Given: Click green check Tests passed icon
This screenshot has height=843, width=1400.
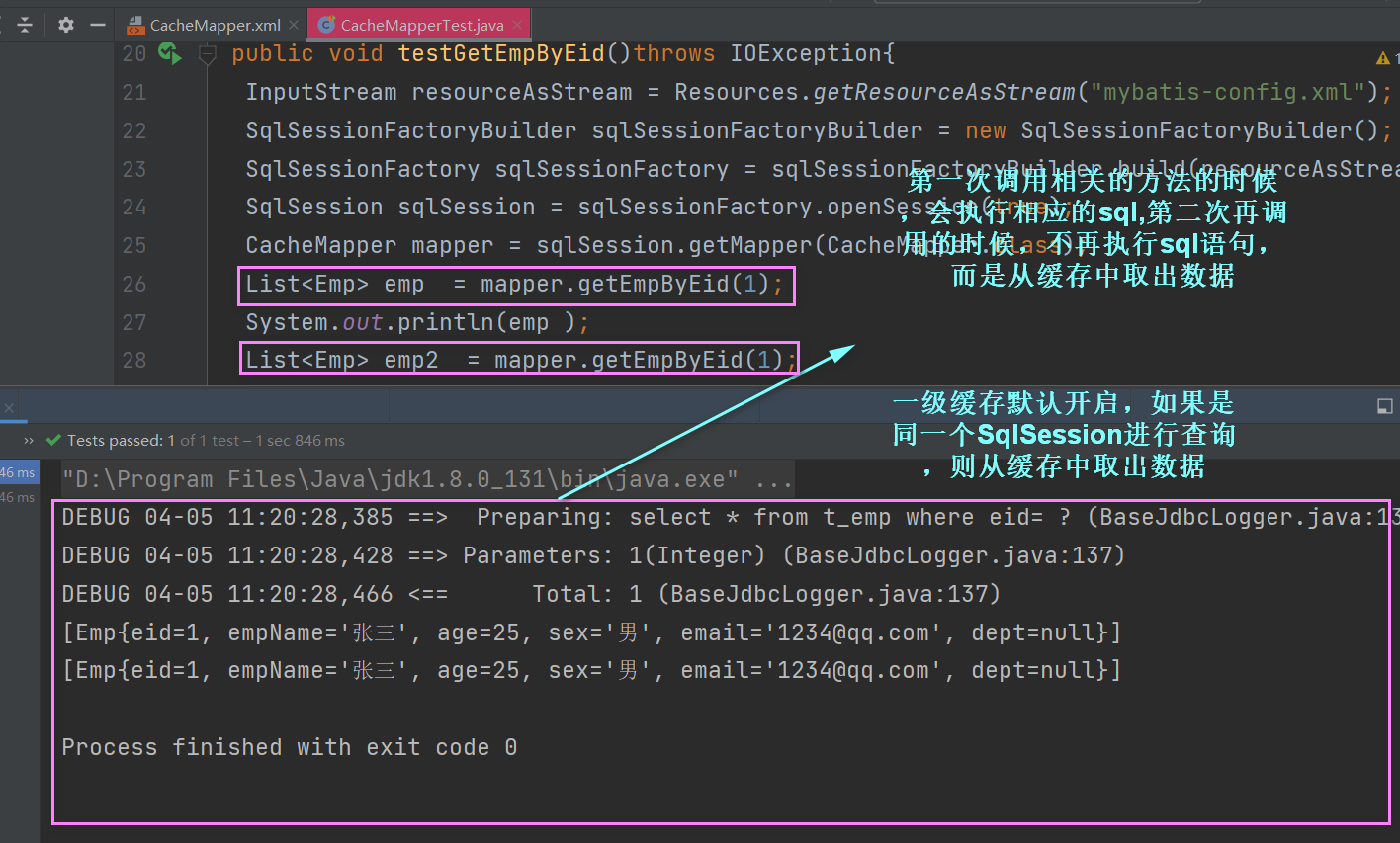Looking at the screenshot, I should (53, 441).
